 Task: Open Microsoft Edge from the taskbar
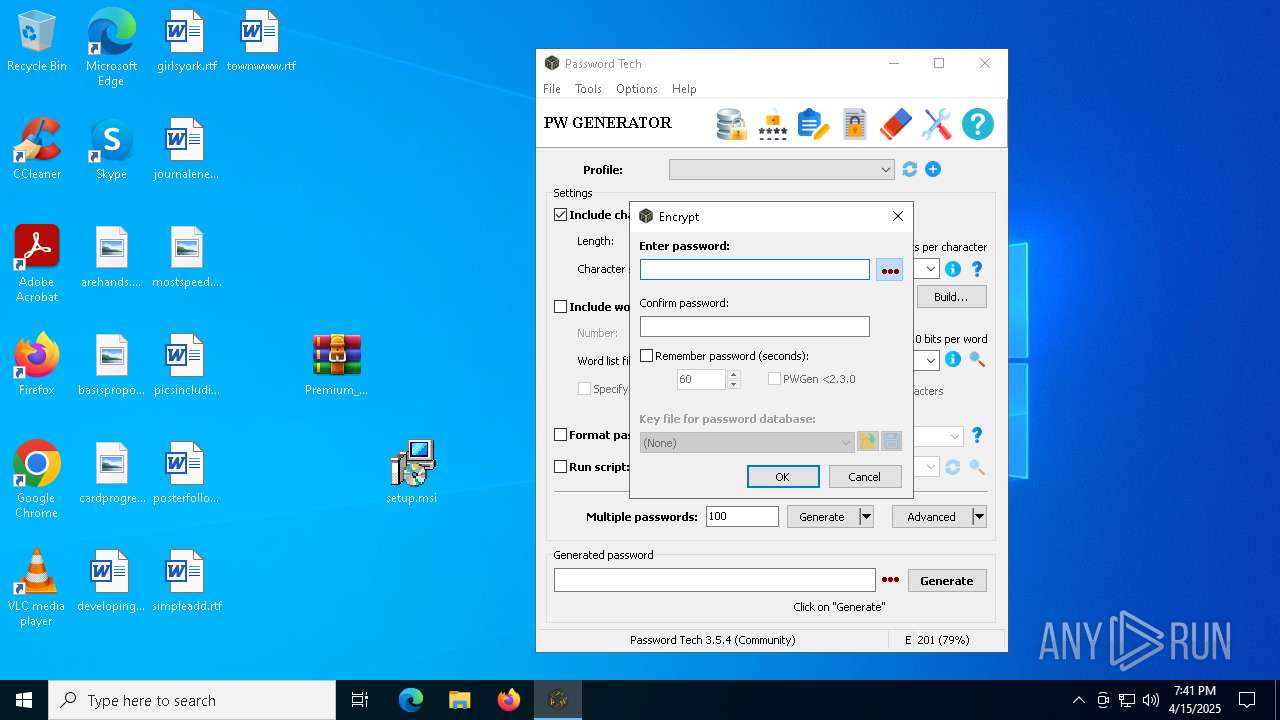click(x=411, y=700)
